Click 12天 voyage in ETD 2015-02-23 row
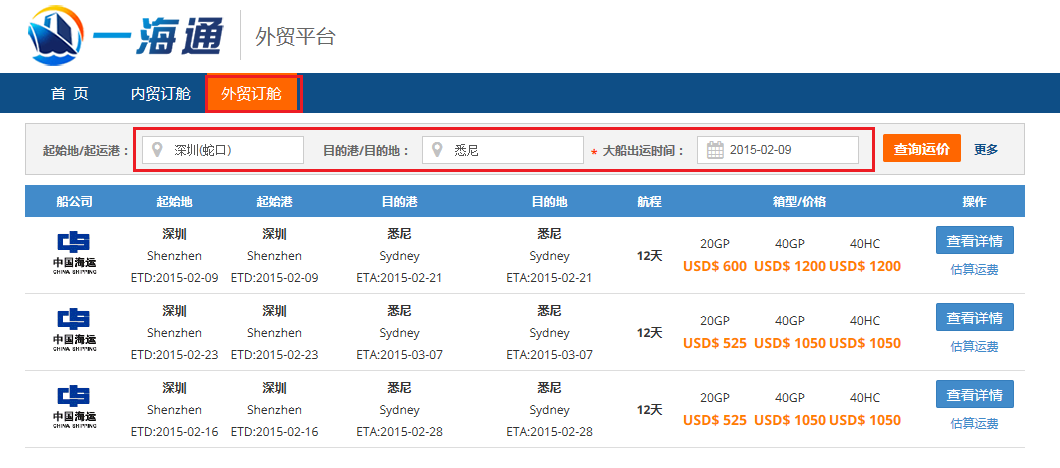 point(649,333)
